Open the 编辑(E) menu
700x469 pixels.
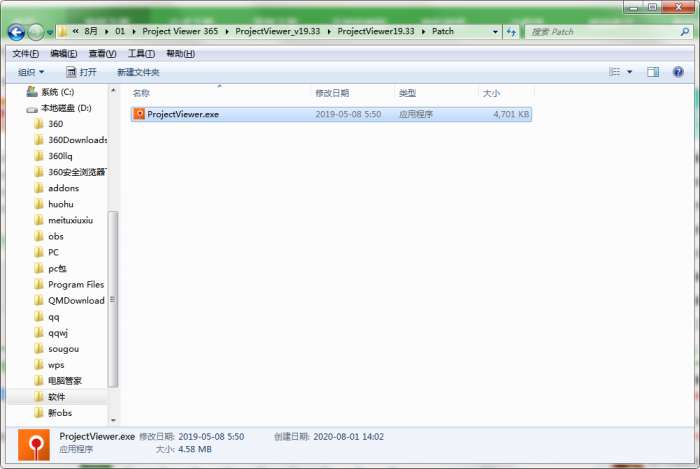[64, 54]
